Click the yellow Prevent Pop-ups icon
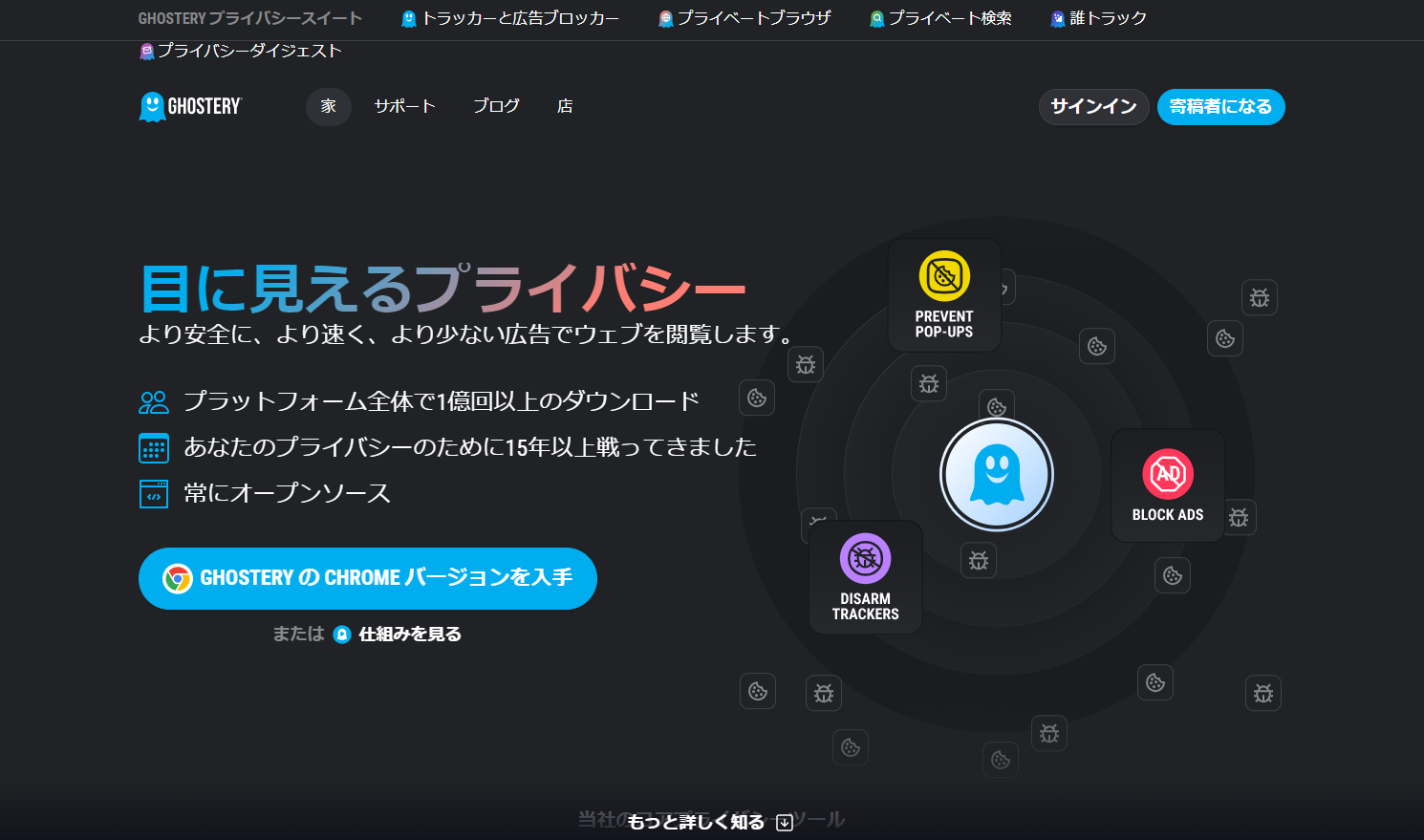 tap(944, 276)
